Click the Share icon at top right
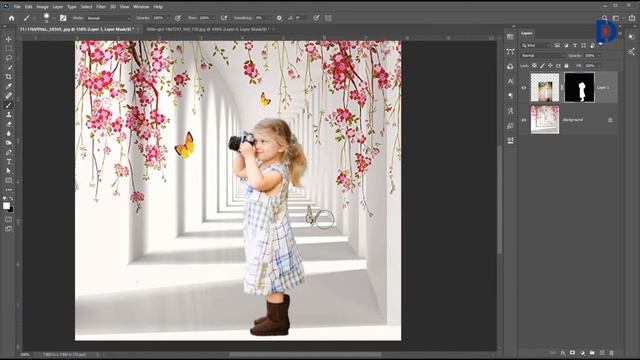Viewport: 640px width, 360px height. (x=632, y=18)
